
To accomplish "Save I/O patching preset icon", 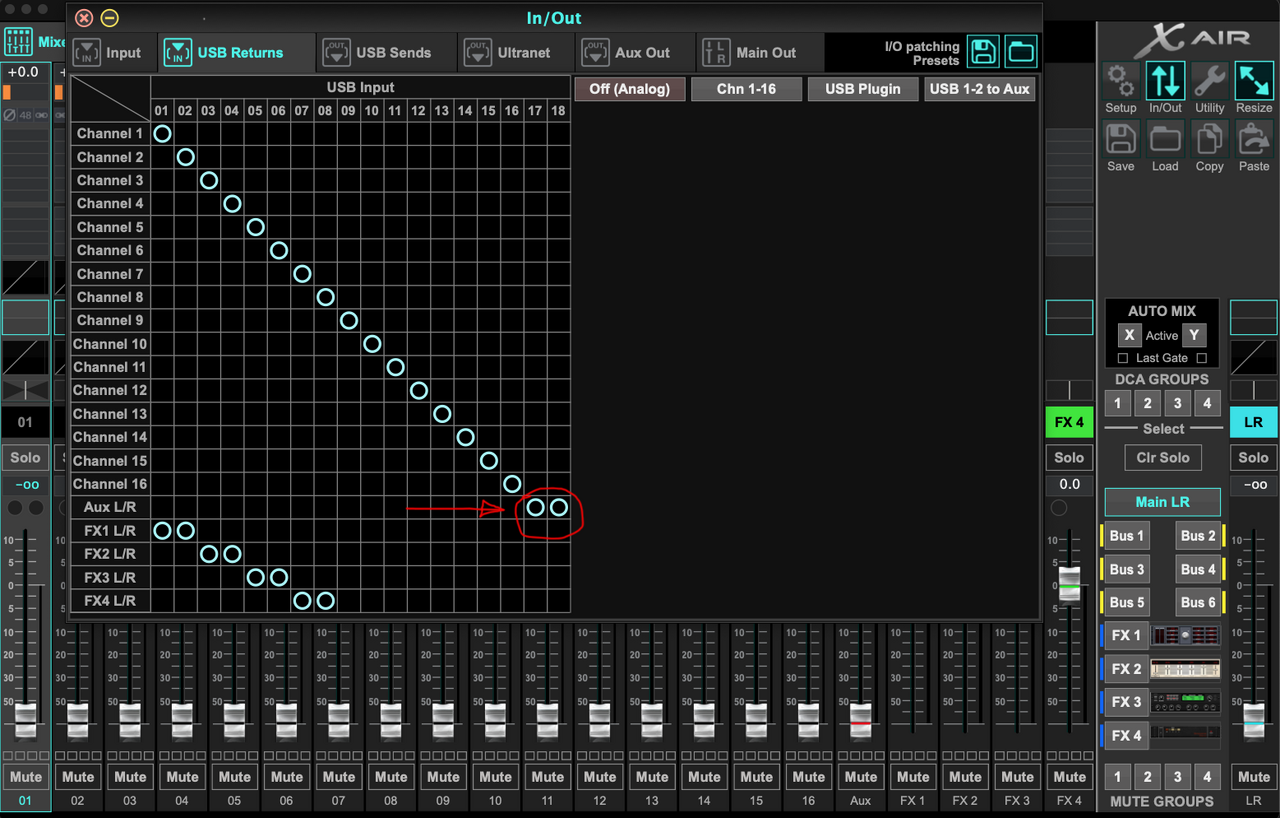I will (x=983, y=52).
